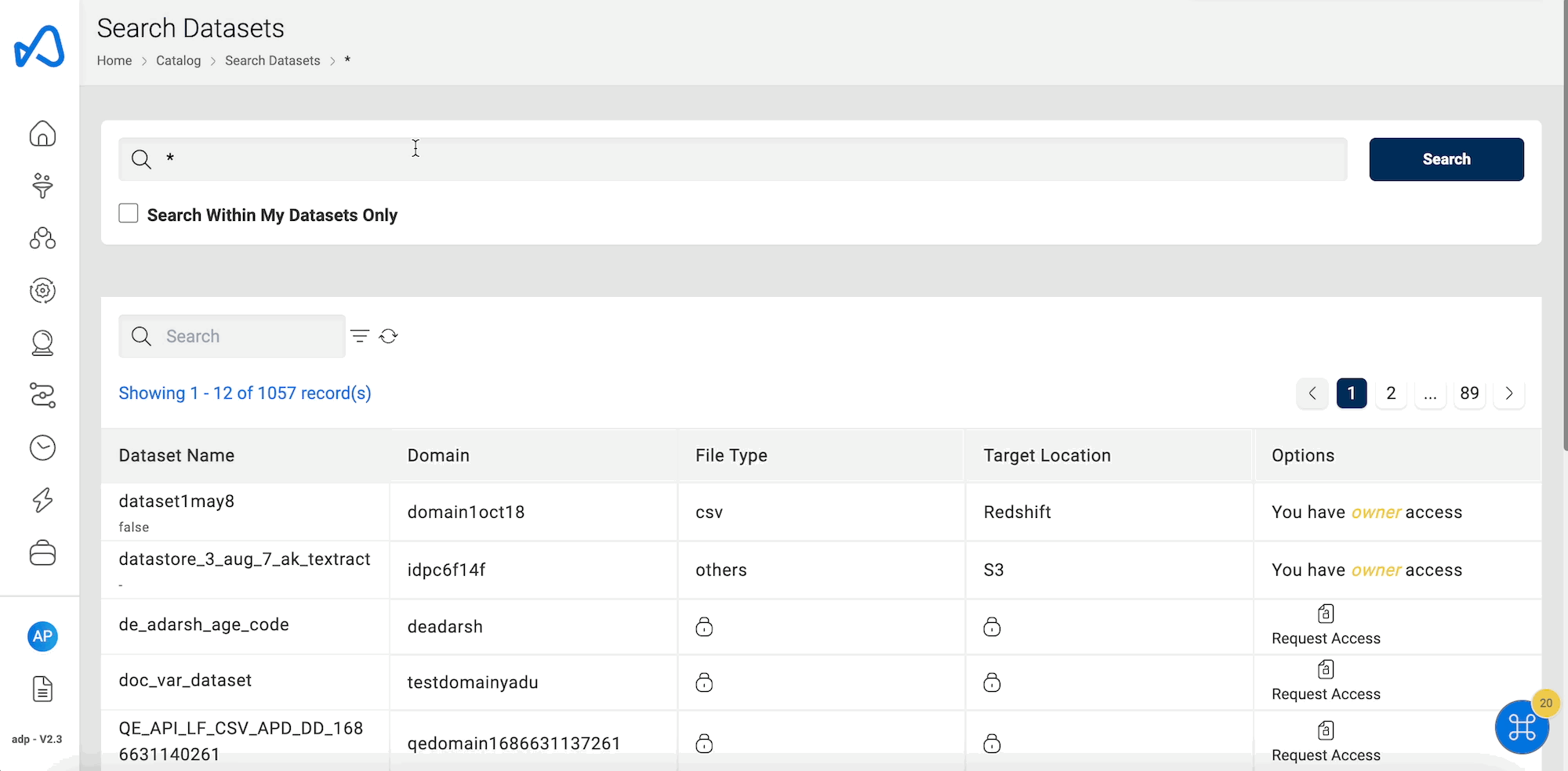Click lock icon in doc_var_dataset Target Location

pos(992,682)
